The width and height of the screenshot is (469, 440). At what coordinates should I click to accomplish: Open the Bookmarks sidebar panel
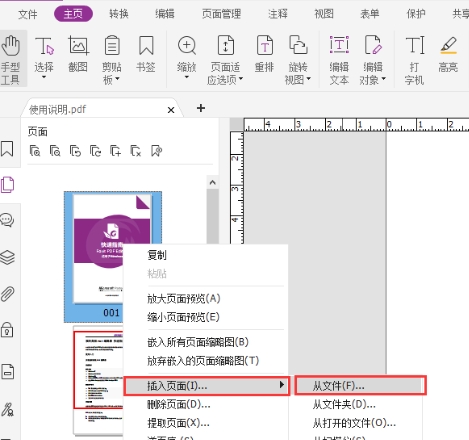tap(7, 149)
